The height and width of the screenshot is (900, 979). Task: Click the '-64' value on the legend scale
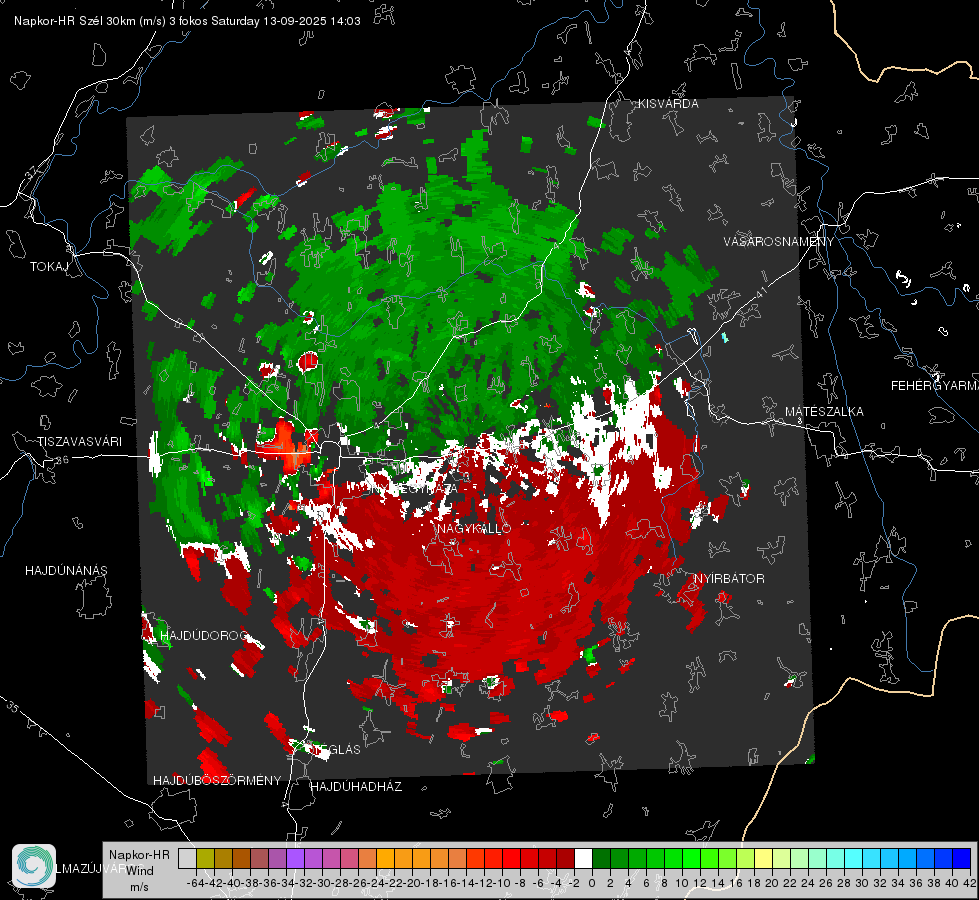(195, 883)
